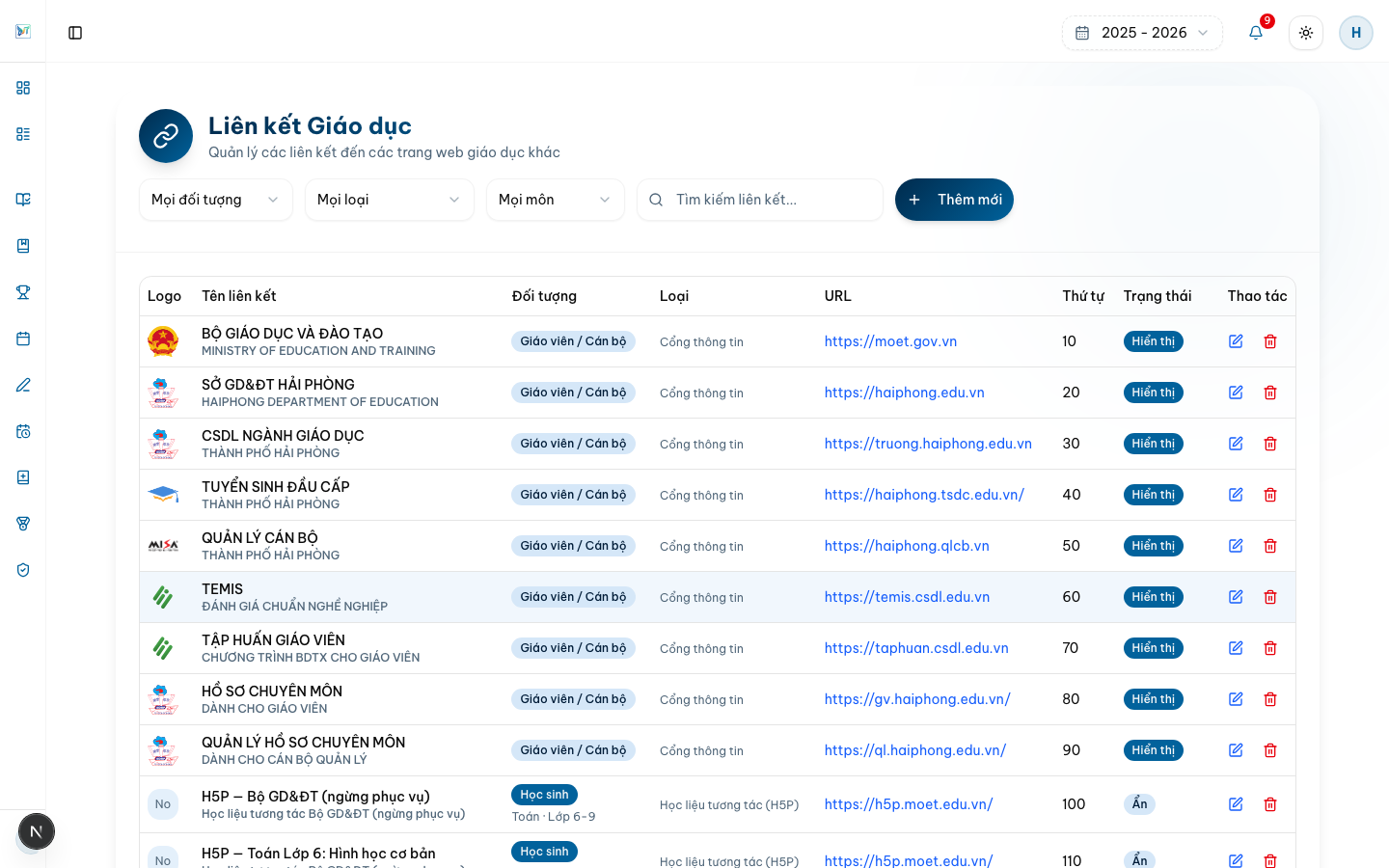Edit the QUẢN LÝ HỒ SƠ CHUYÊN MÔN row
1389x868 pixels.
pyautogui.click(x=1236, y=750)
